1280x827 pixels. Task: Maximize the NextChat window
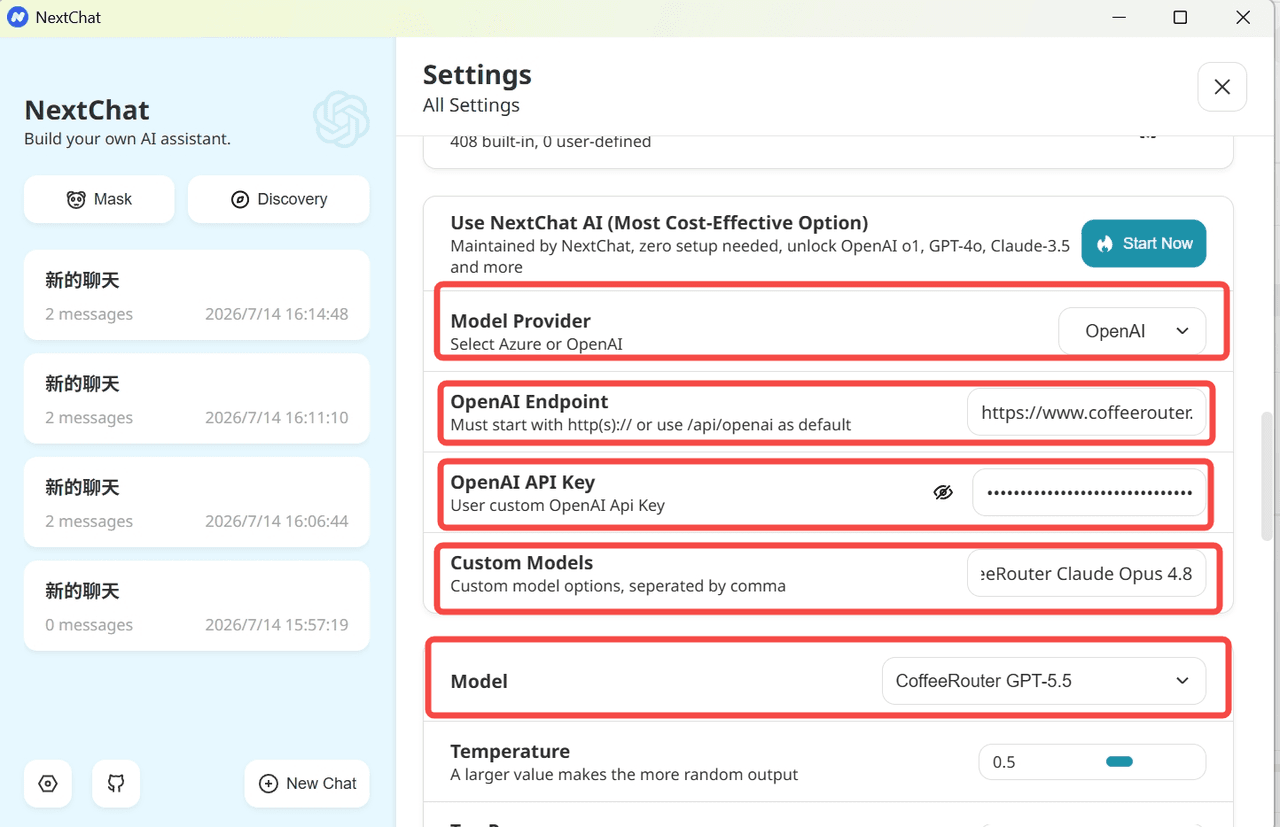tap(1180, 17)
